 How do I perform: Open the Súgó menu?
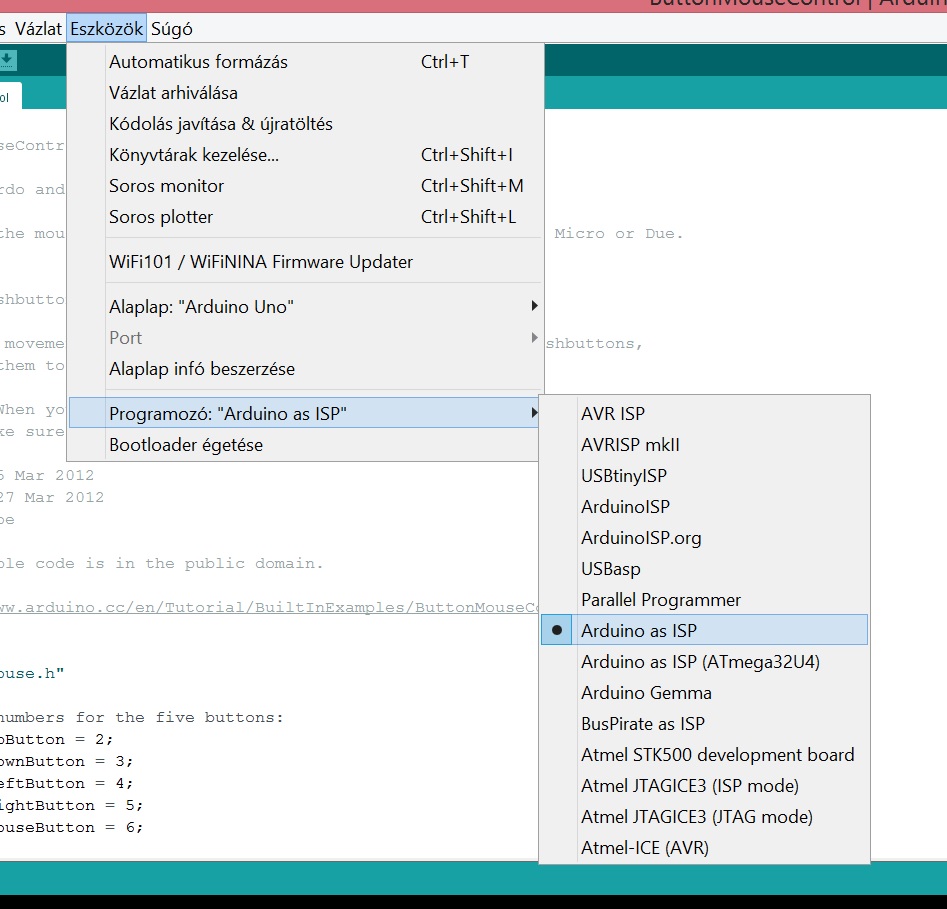click(172, 28)
